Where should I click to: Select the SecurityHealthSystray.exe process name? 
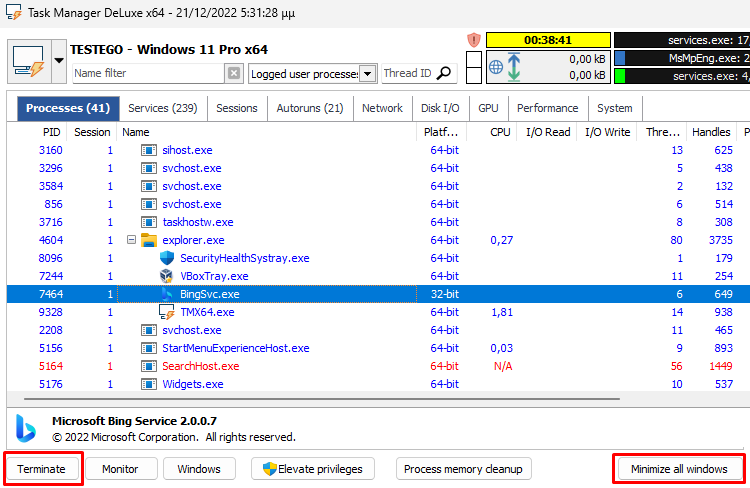[x=244, y=258]
